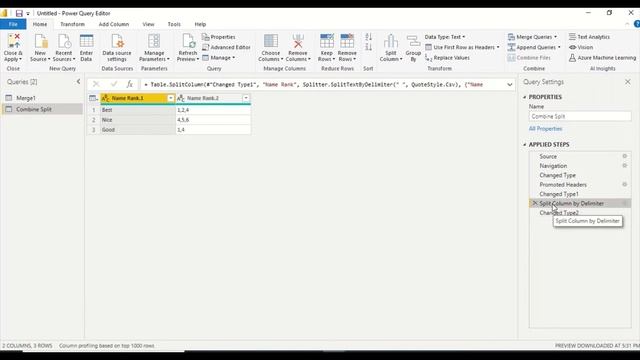Open Manage Parameters icon
The height and width of the screenshot is (360, 640).
154,41
